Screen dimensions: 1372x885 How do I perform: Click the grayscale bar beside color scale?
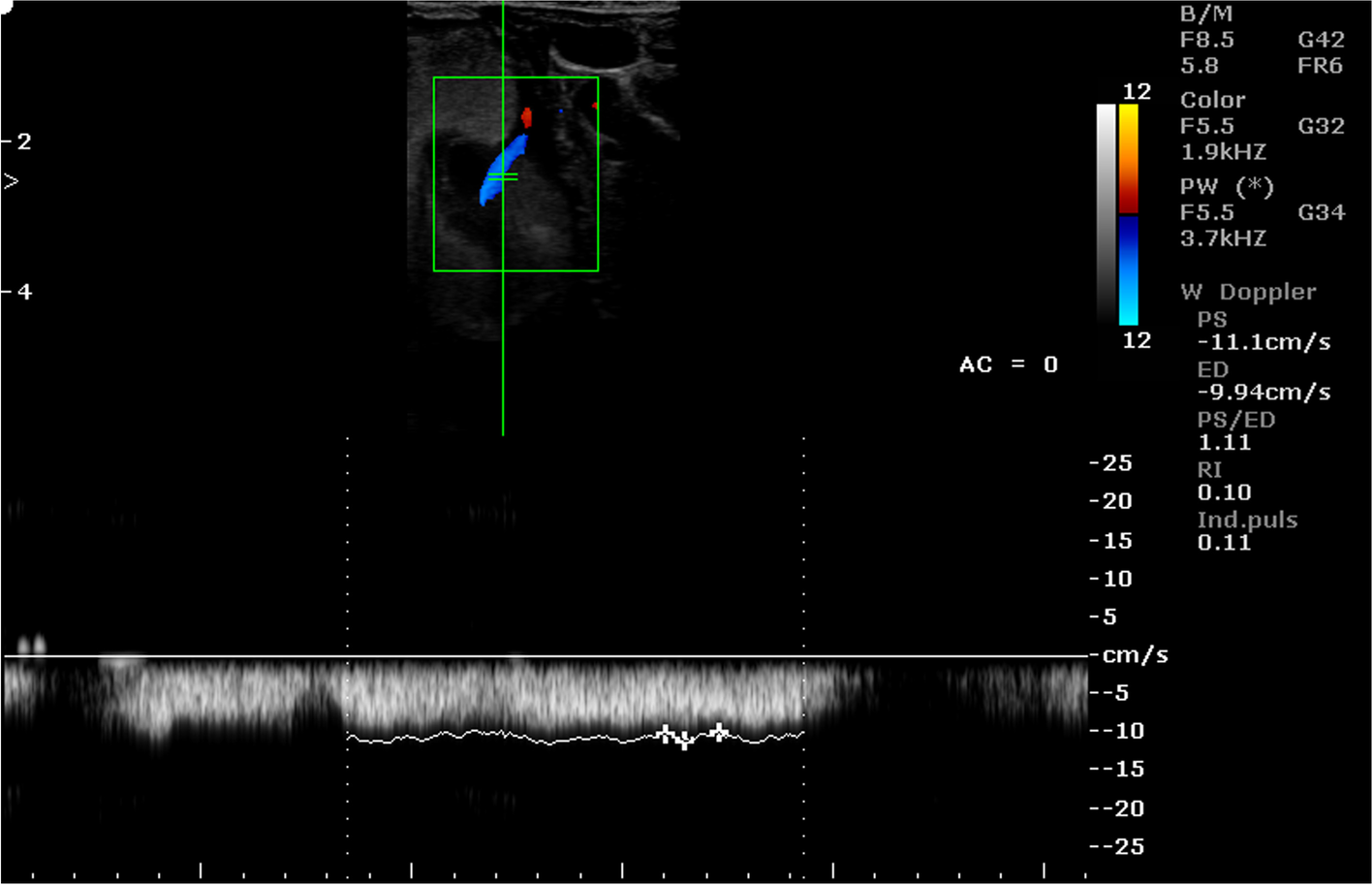tap(1106, 214)
